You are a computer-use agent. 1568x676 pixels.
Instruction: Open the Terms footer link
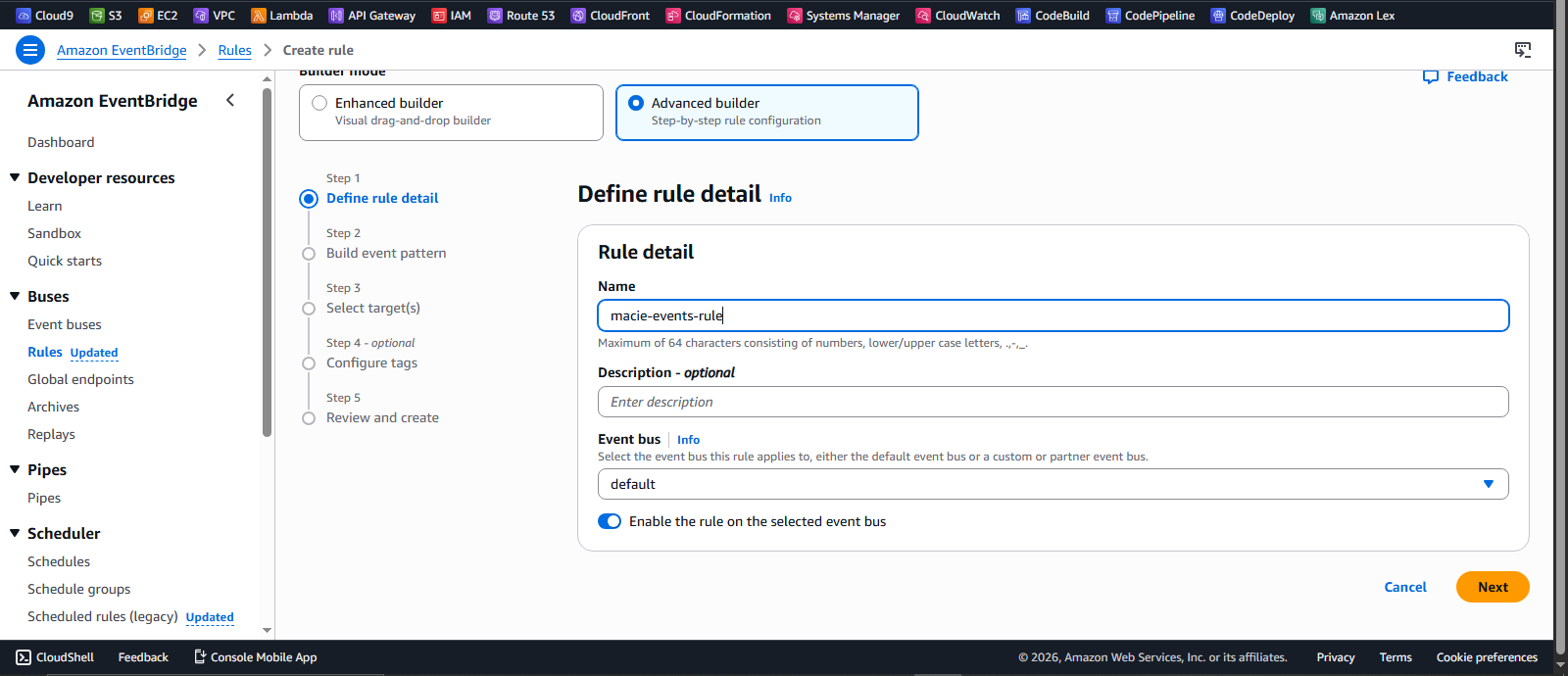pyautogui.click(x=1396, y=657)
